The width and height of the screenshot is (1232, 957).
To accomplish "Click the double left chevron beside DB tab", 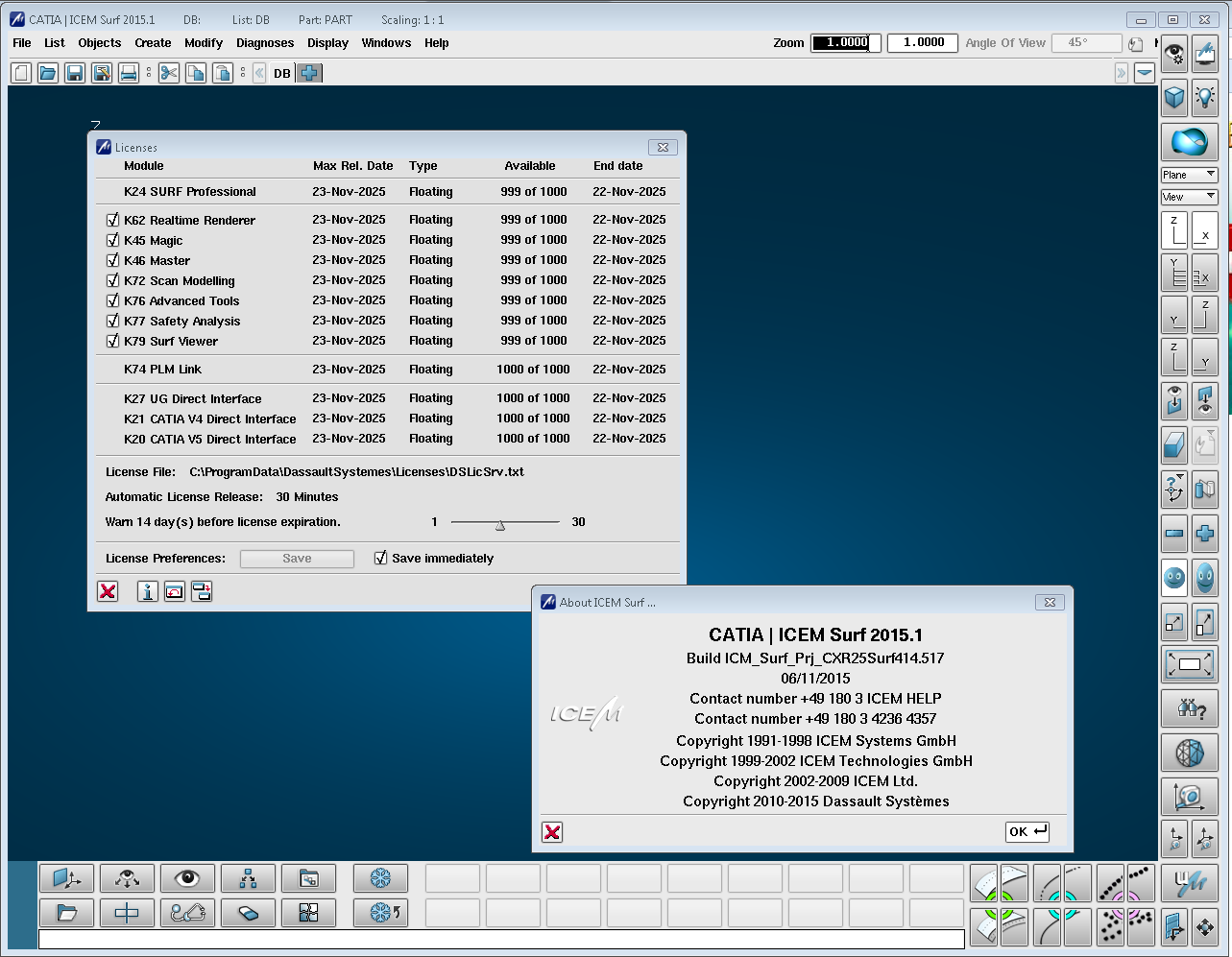I will click(259, 73).
